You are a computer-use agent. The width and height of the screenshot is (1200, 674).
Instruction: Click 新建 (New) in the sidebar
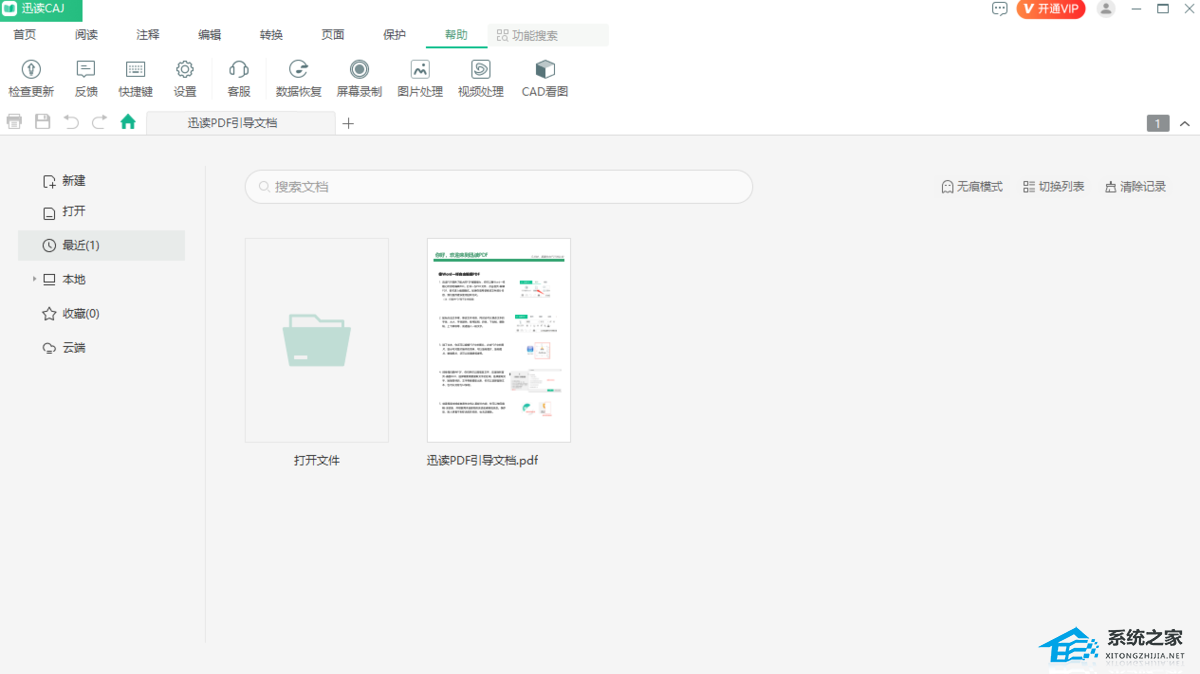pos(64,181)
